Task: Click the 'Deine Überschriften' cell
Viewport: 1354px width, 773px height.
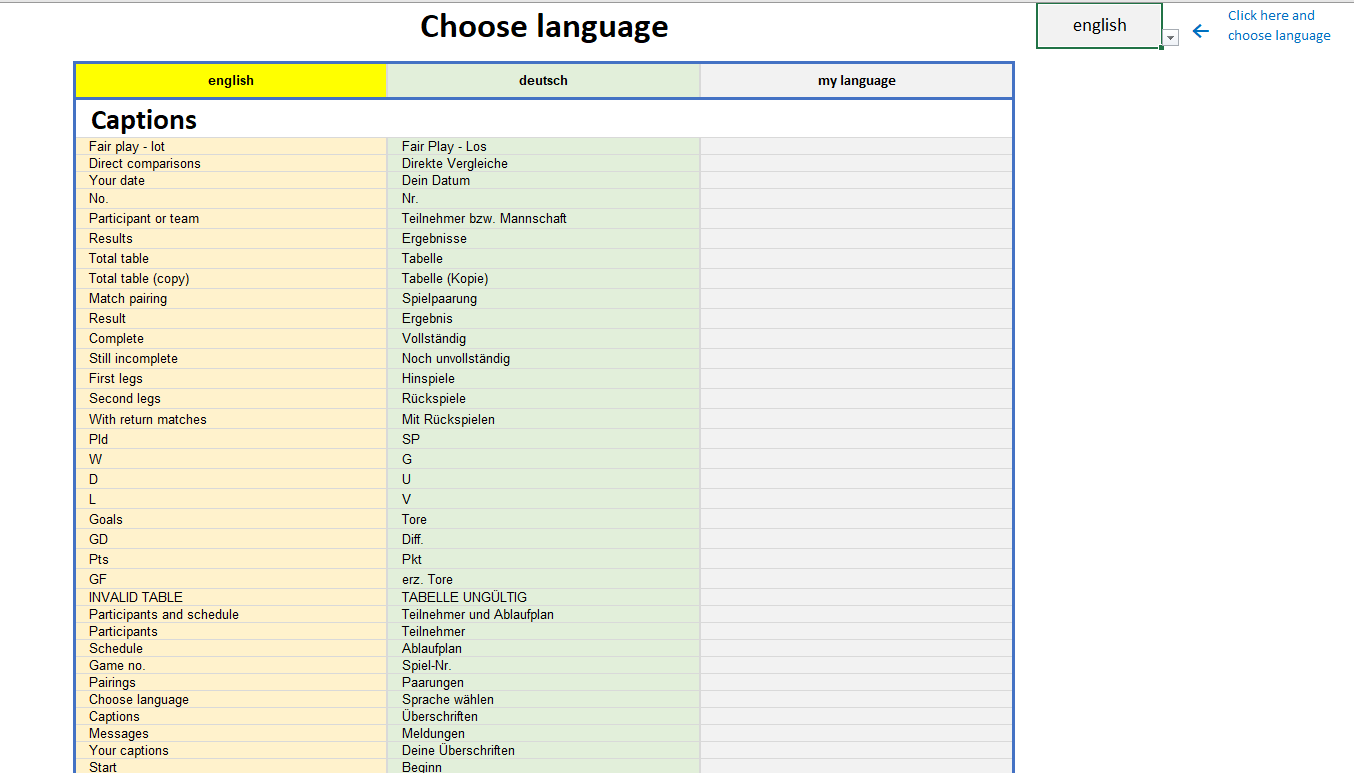Action: coord(543,750)
